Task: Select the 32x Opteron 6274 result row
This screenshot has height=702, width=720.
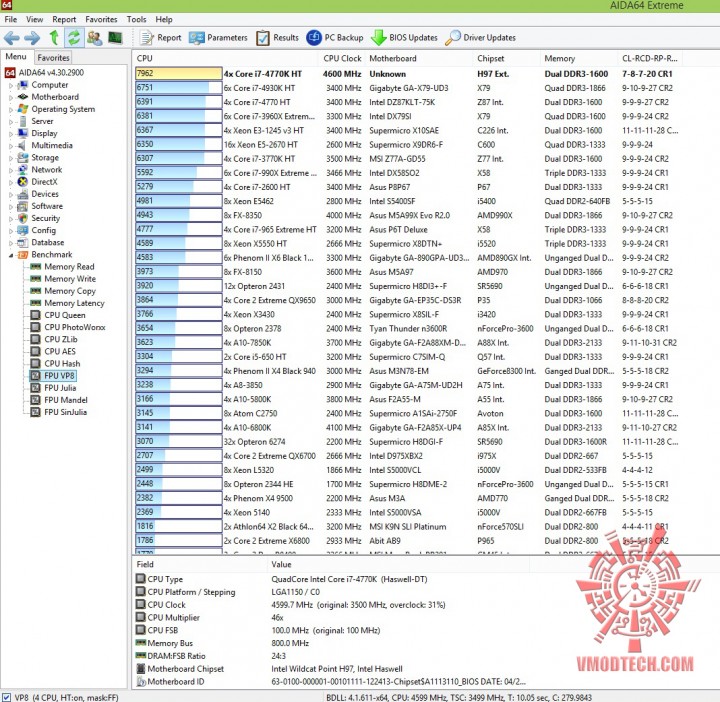Action: (409, 442)
